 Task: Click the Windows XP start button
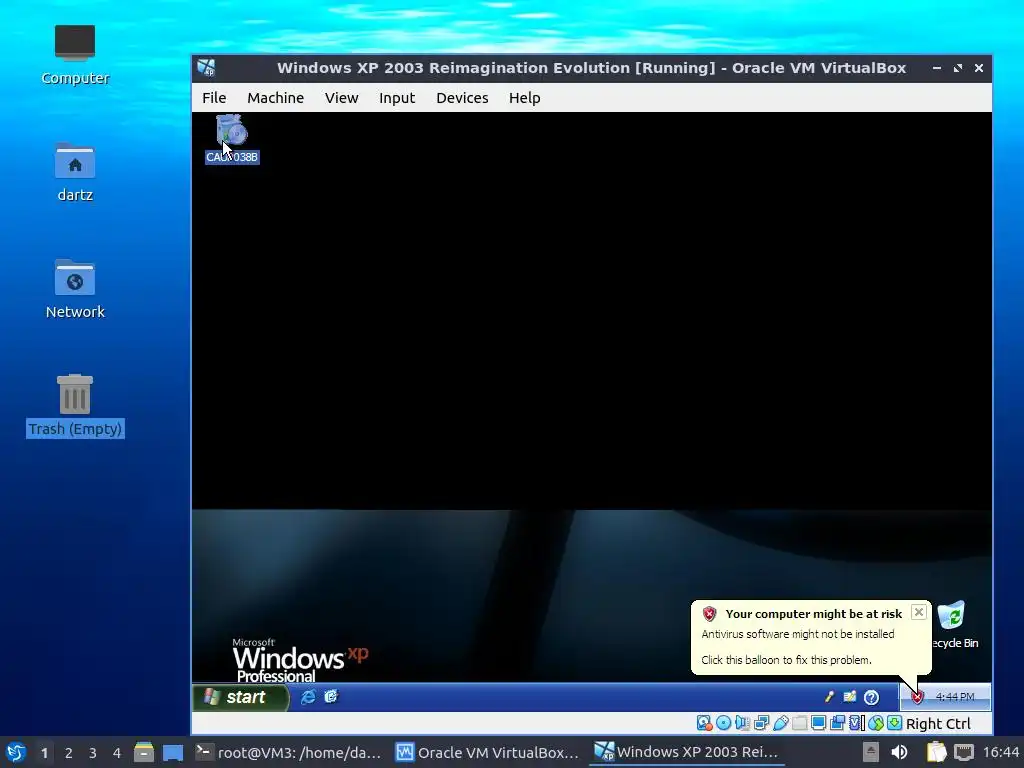(240, 697)
